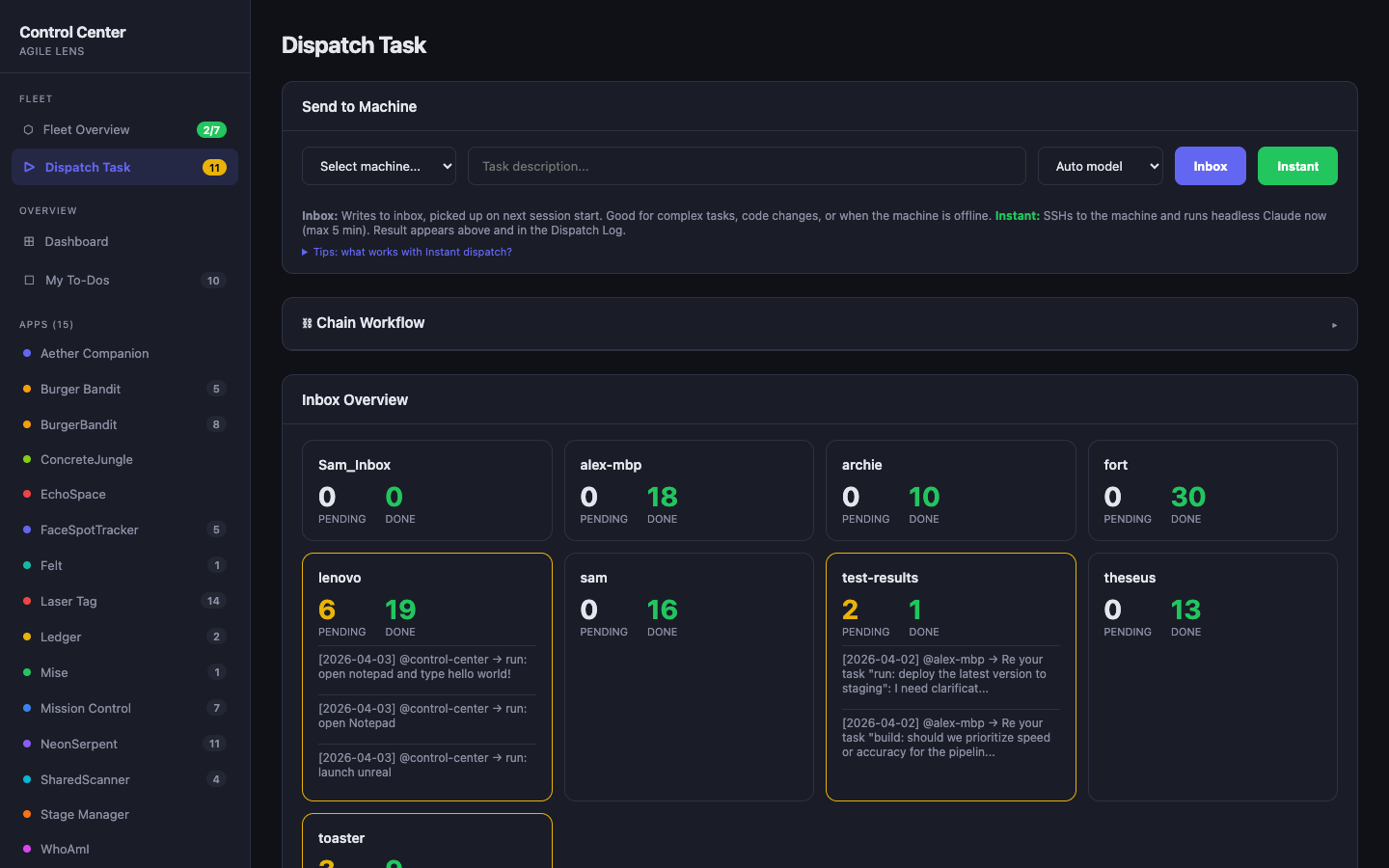Screen dimensions: 1389x868
Task: Expand the Instant dispatch tips section
Action: tap(407, 250)
